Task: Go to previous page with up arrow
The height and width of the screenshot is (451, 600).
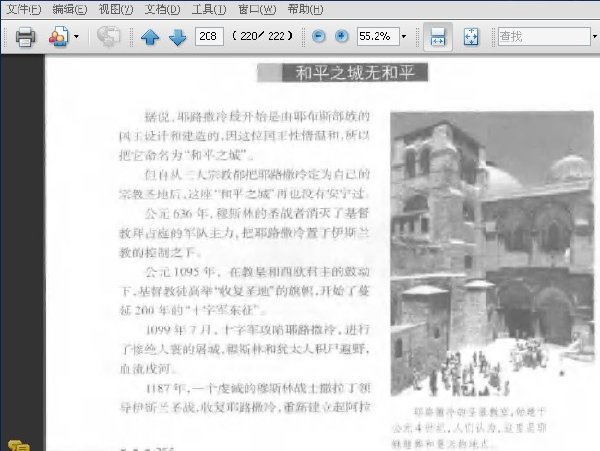Action: 150,37
